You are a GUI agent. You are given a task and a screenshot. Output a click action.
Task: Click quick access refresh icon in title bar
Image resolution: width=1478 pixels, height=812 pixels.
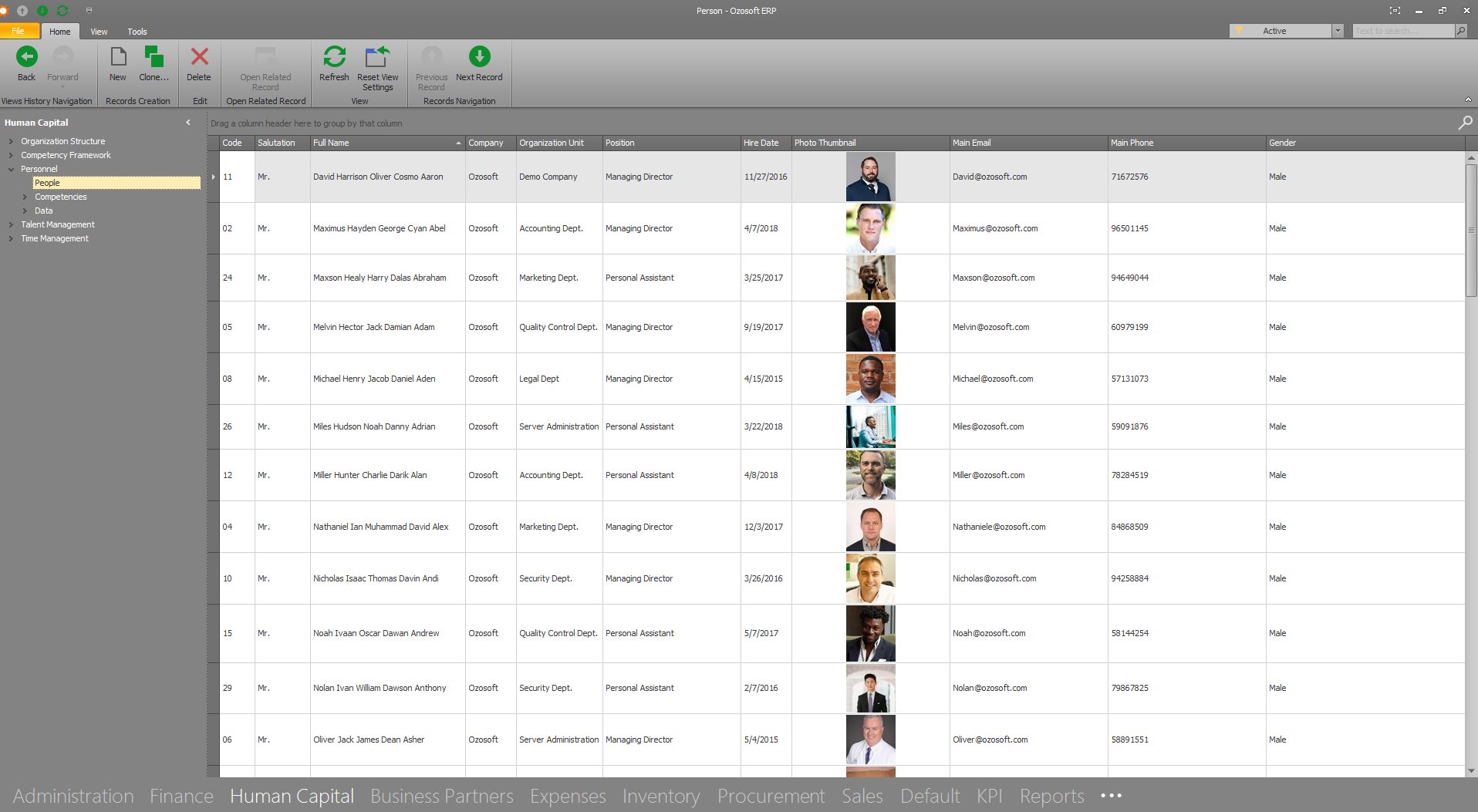(x=62, y=11)
